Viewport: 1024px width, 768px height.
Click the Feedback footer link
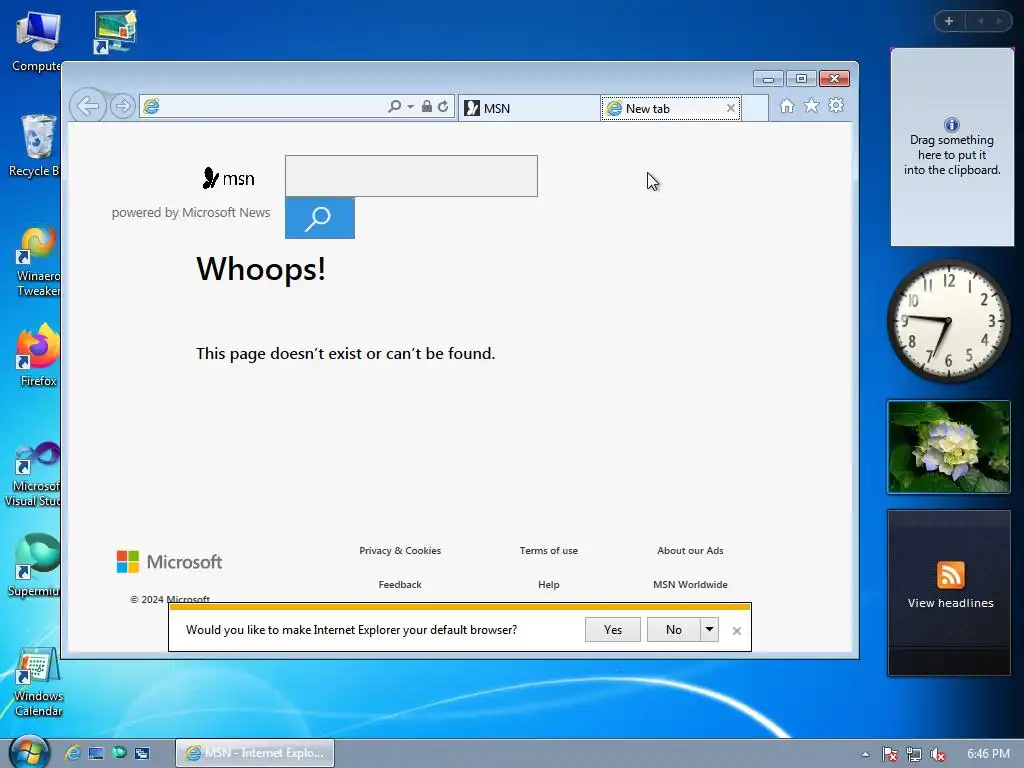400,584
